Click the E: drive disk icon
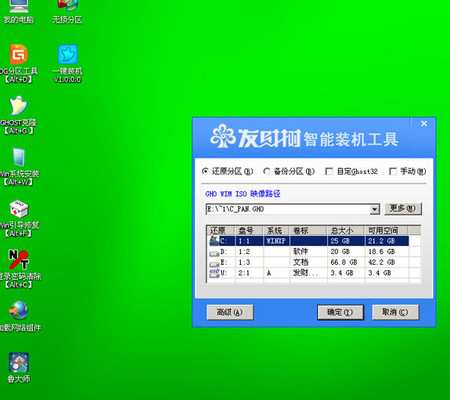Screen dimensions: 450x400 click(x=214, y=264)
